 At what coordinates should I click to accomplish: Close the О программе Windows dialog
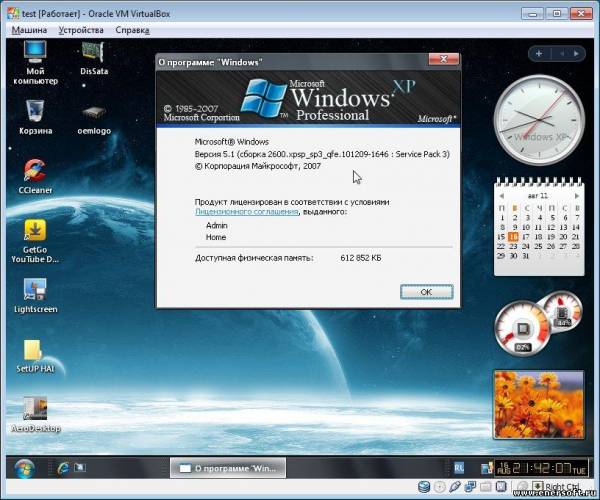(x=443, y=59)
